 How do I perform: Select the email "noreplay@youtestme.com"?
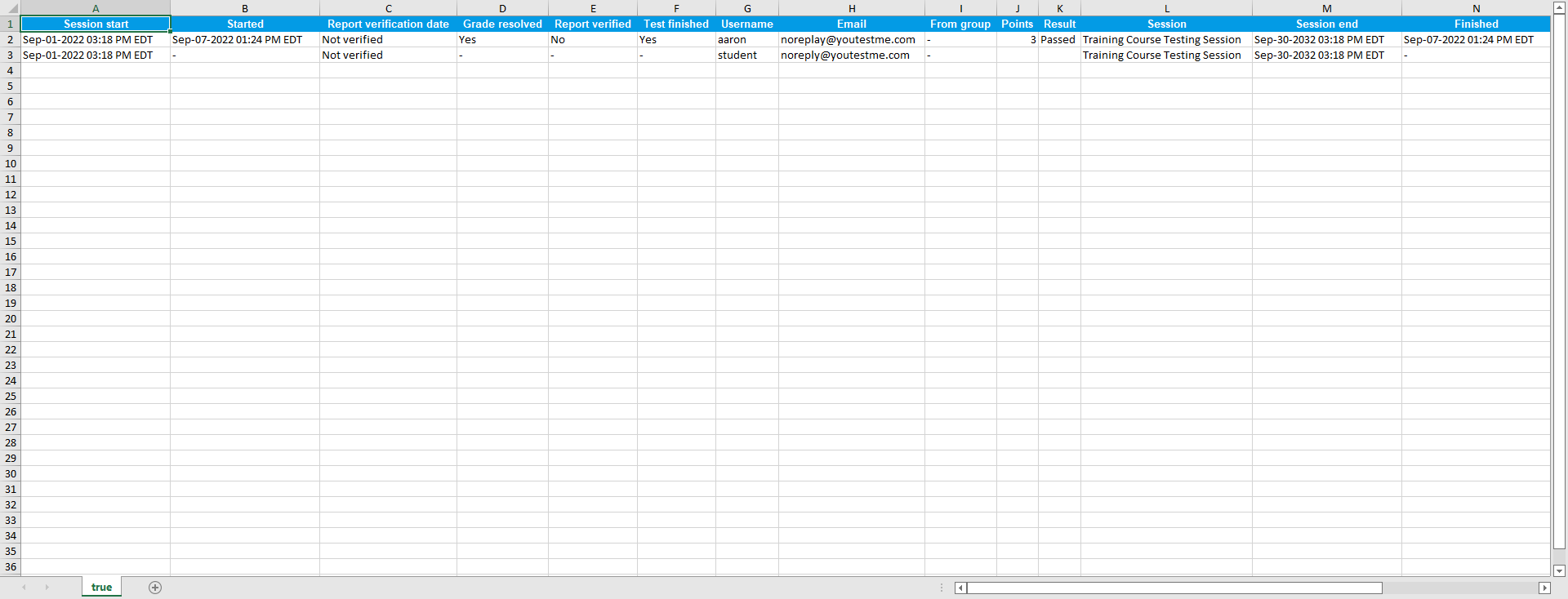(852, 39)
